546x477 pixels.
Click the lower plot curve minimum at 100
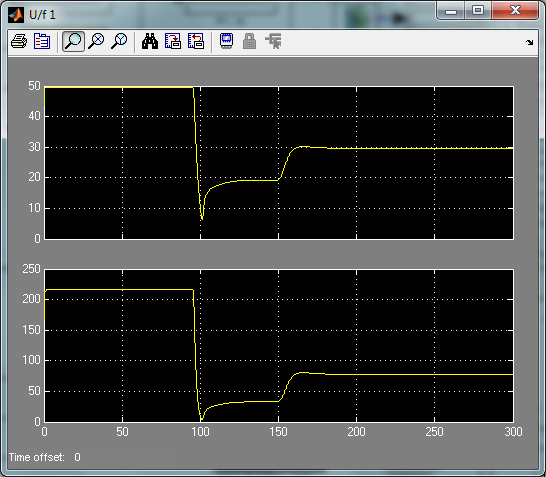click(201, 420)
